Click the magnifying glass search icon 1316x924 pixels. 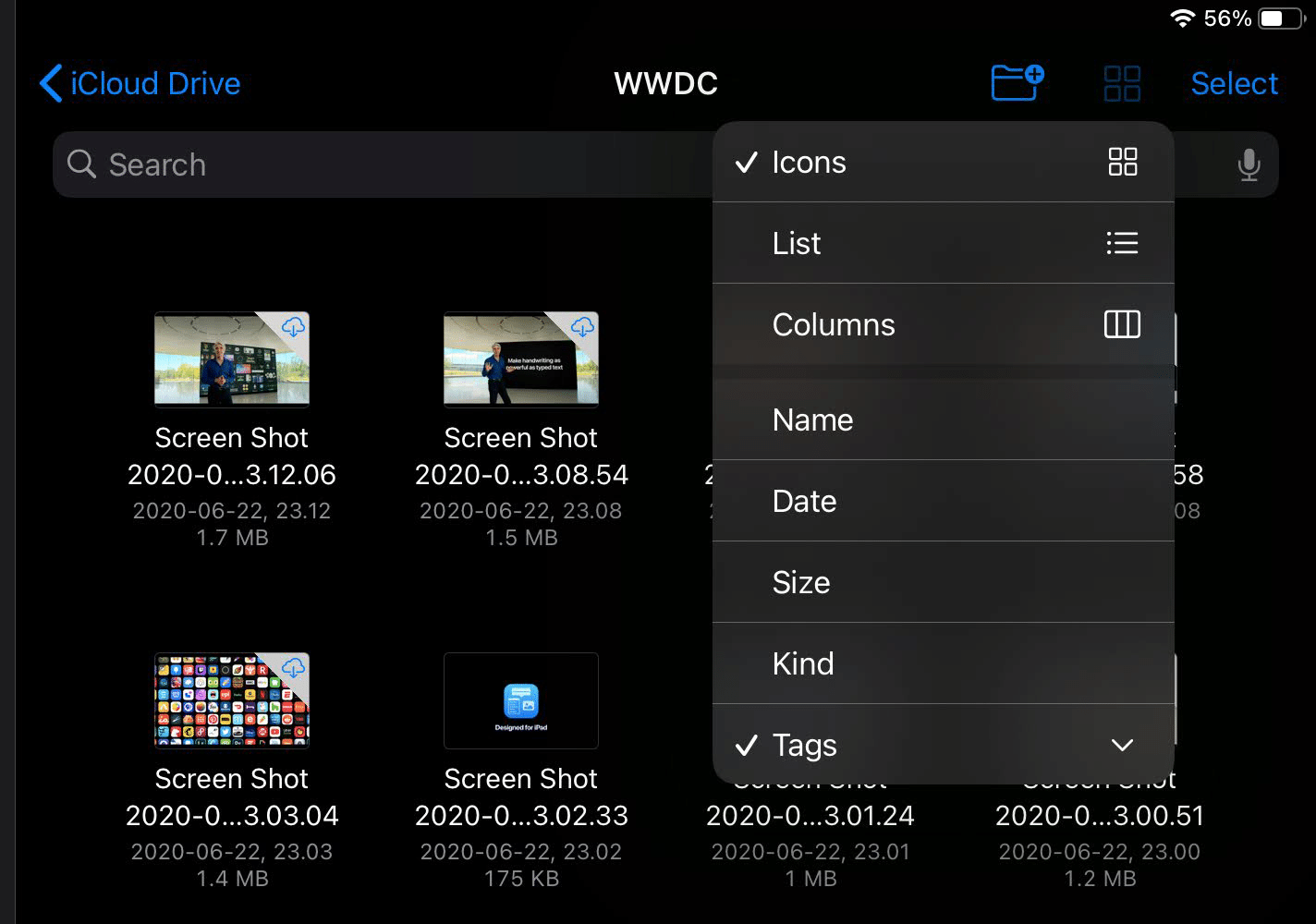(82, 164)
